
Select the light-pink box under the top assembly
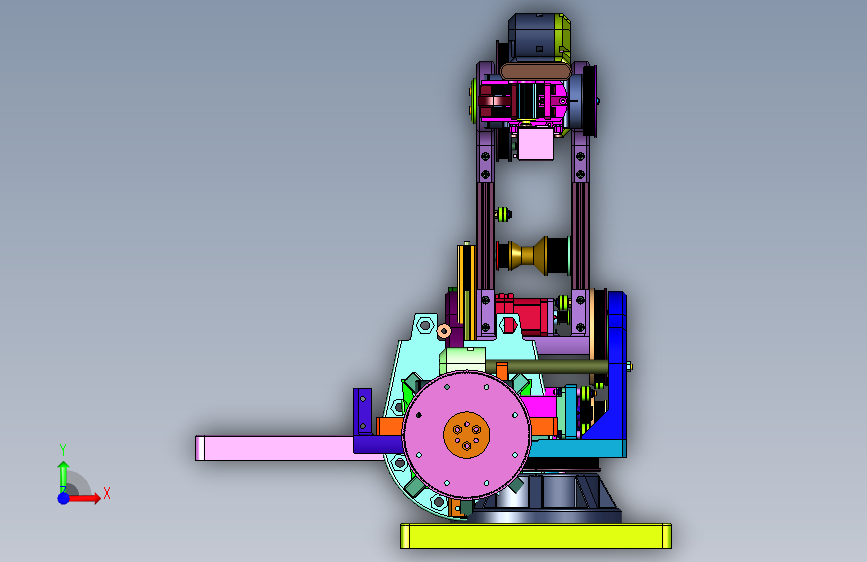pyautogui.click(x=535, y=144)
